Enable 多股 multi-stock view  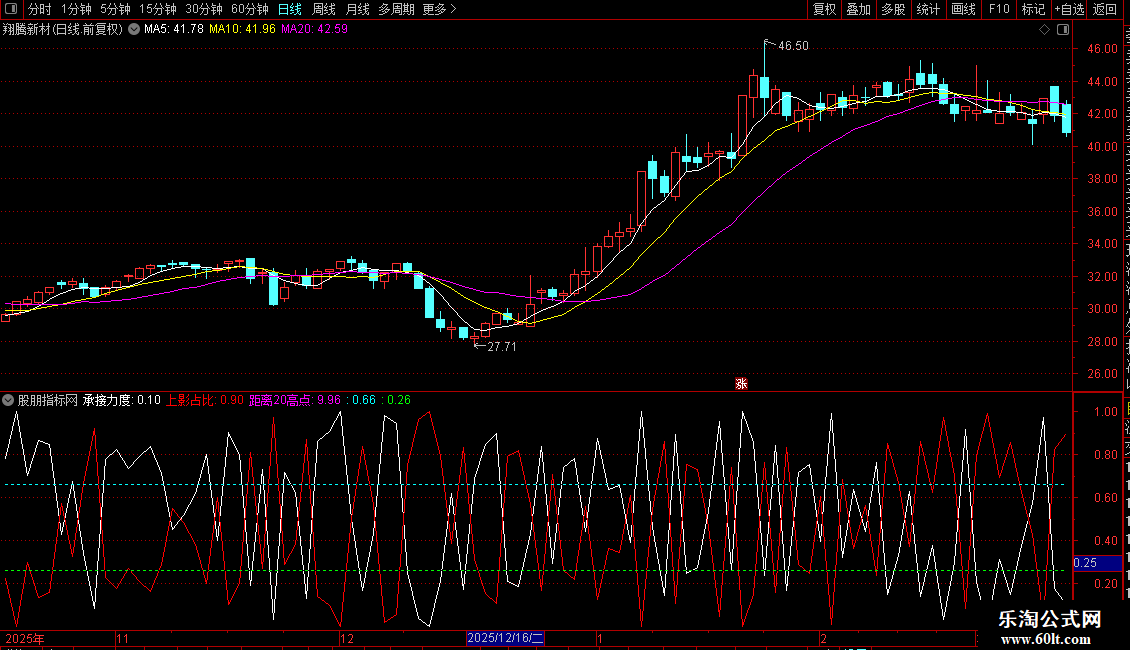(x=894, y=9)
